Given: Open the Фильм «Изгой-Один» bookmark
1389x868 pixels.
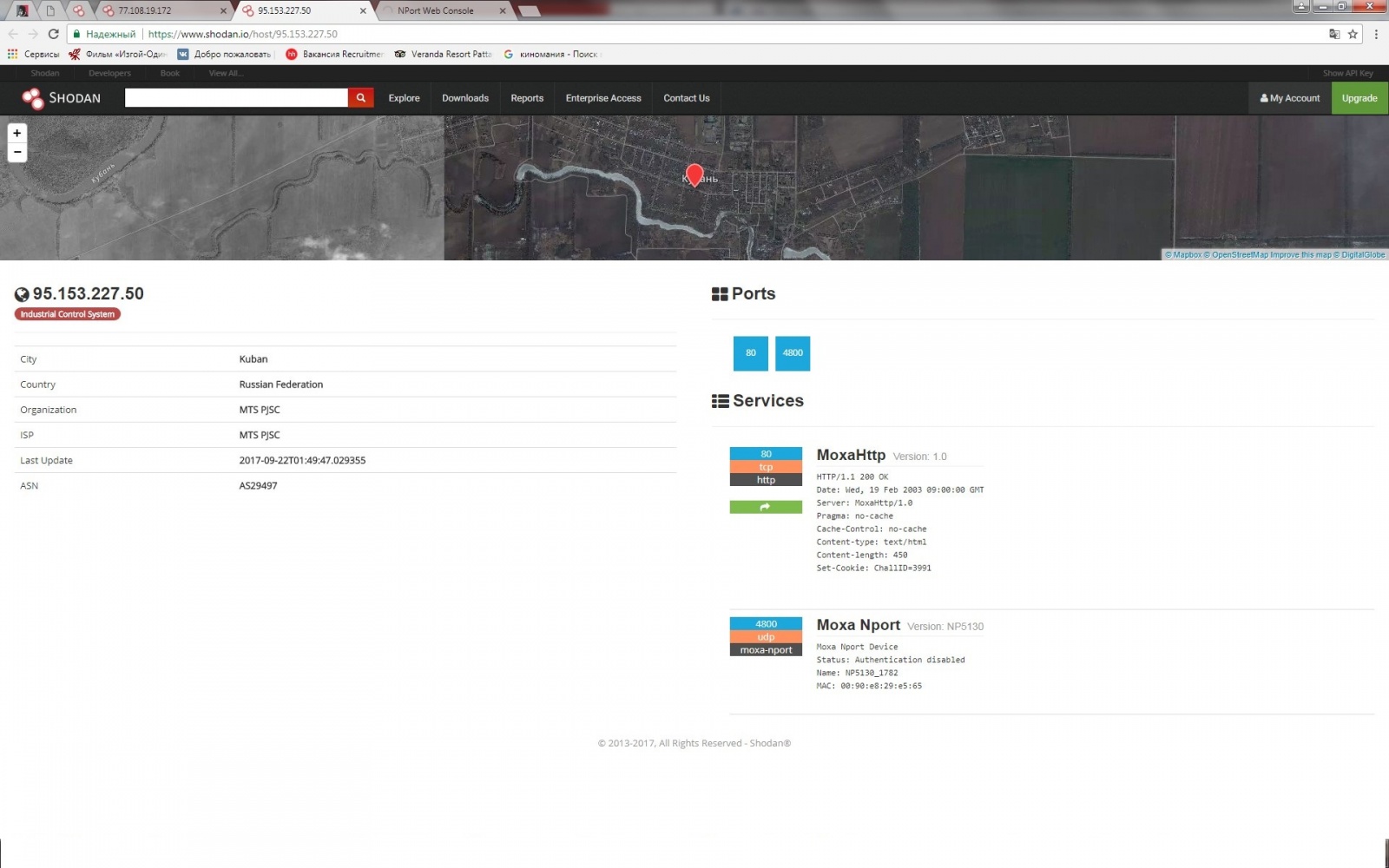Looking at the screenshot, I should pos(118,54).
